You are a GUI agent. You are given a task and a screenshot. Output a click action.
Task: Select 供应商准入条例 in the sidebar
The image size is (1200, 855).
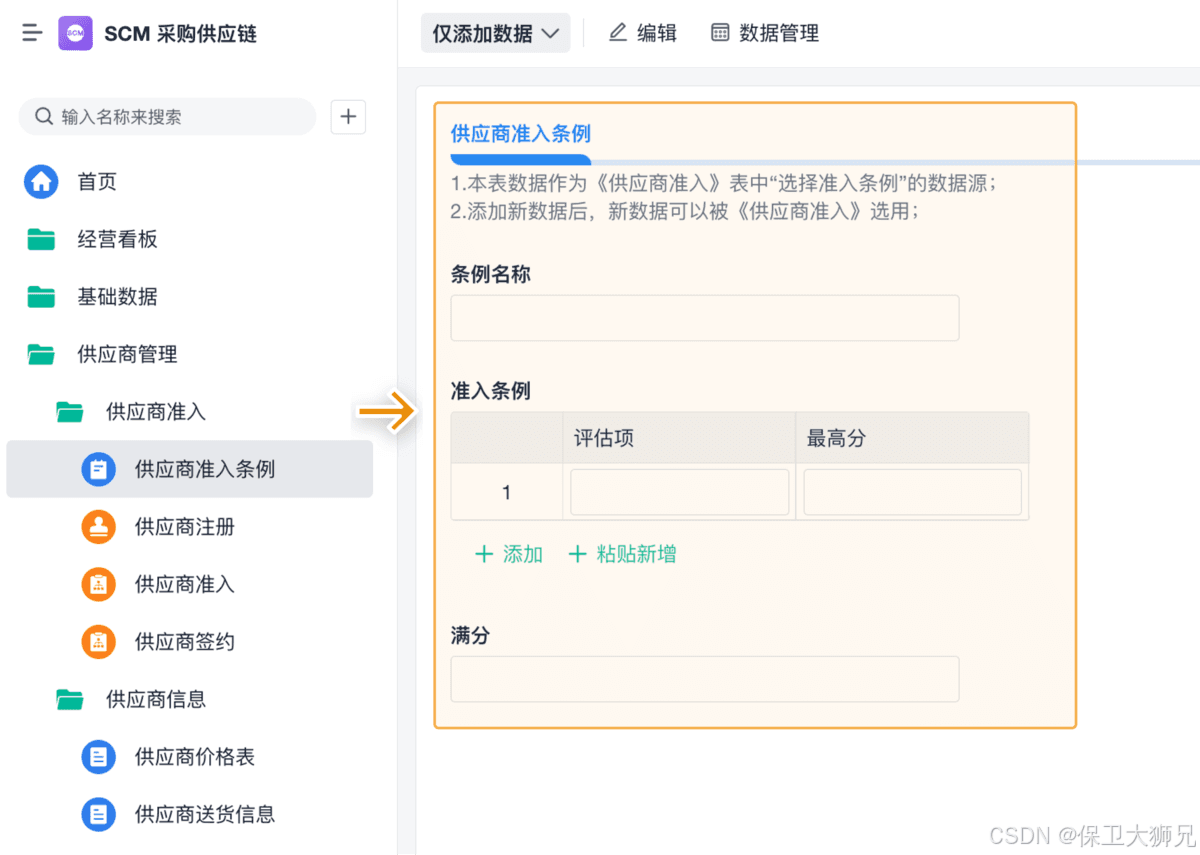pos(189,469)
